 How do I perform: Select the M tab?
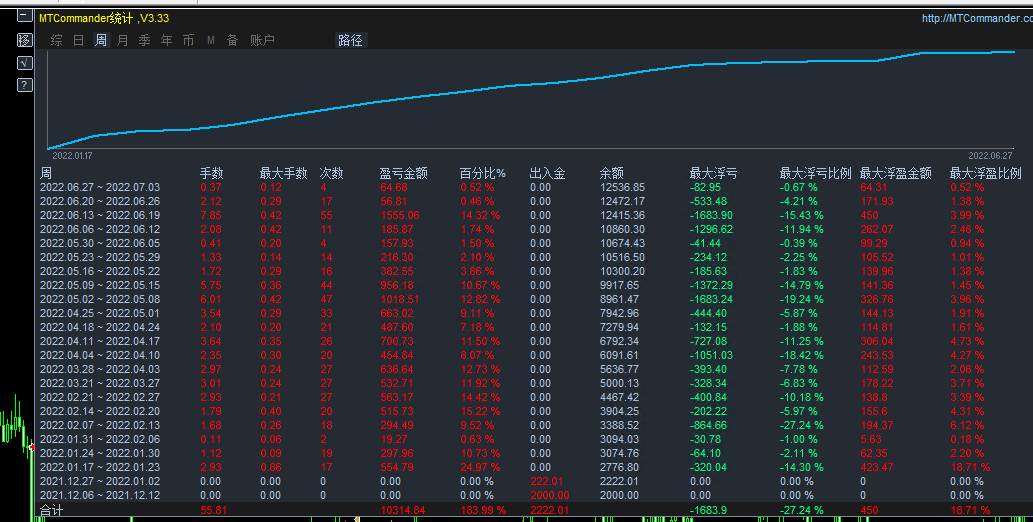211,40
